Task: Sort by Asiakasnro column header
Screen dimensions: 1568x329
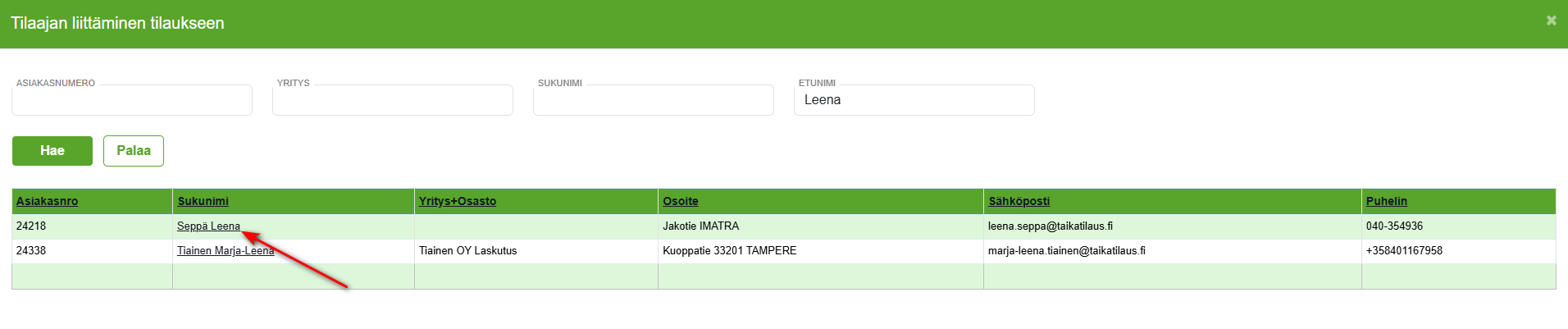Action: pyautogui.click(x=48, y=202)
